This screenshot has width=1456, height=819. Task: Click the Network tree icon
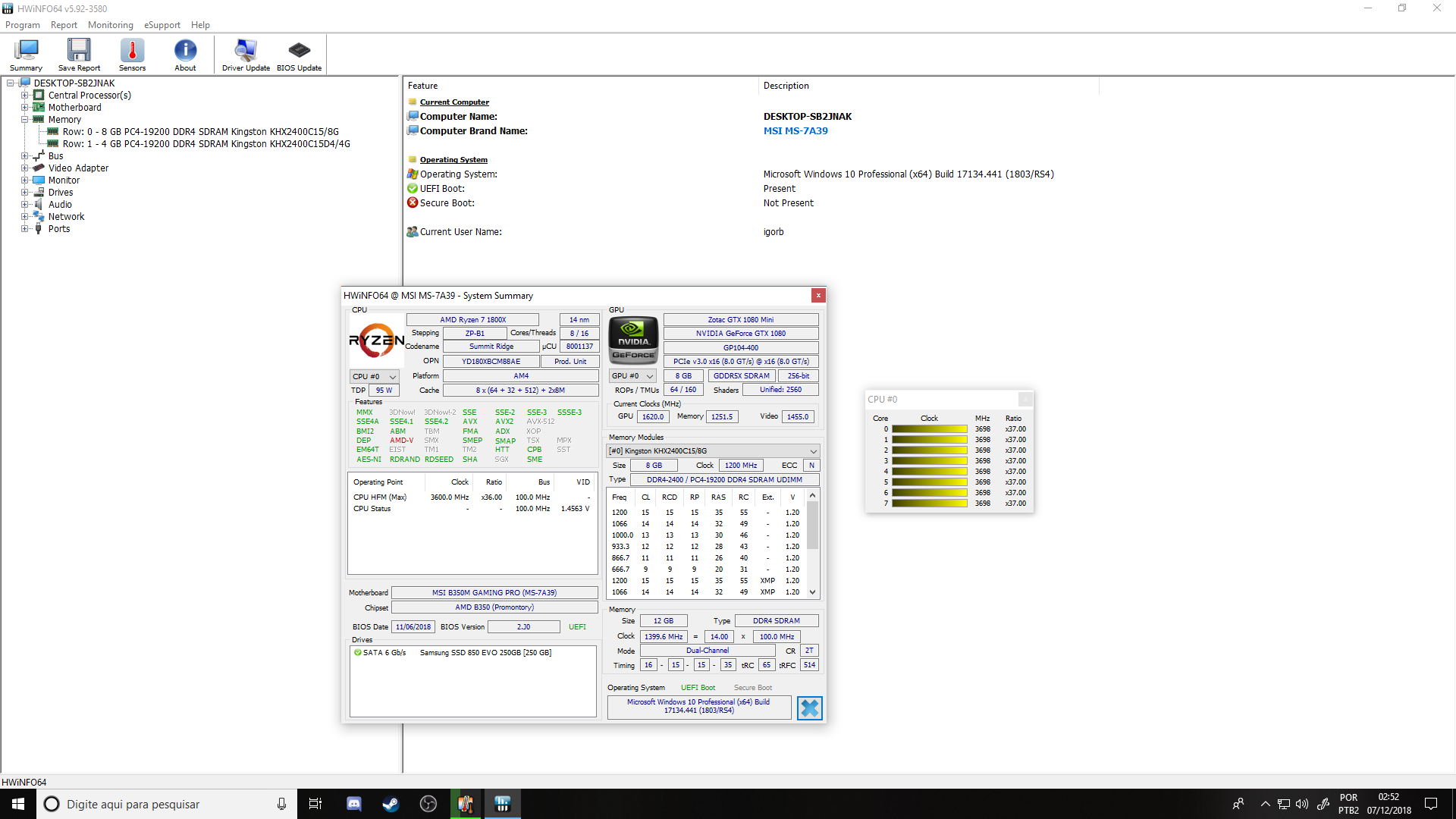(x=39, y=216)
